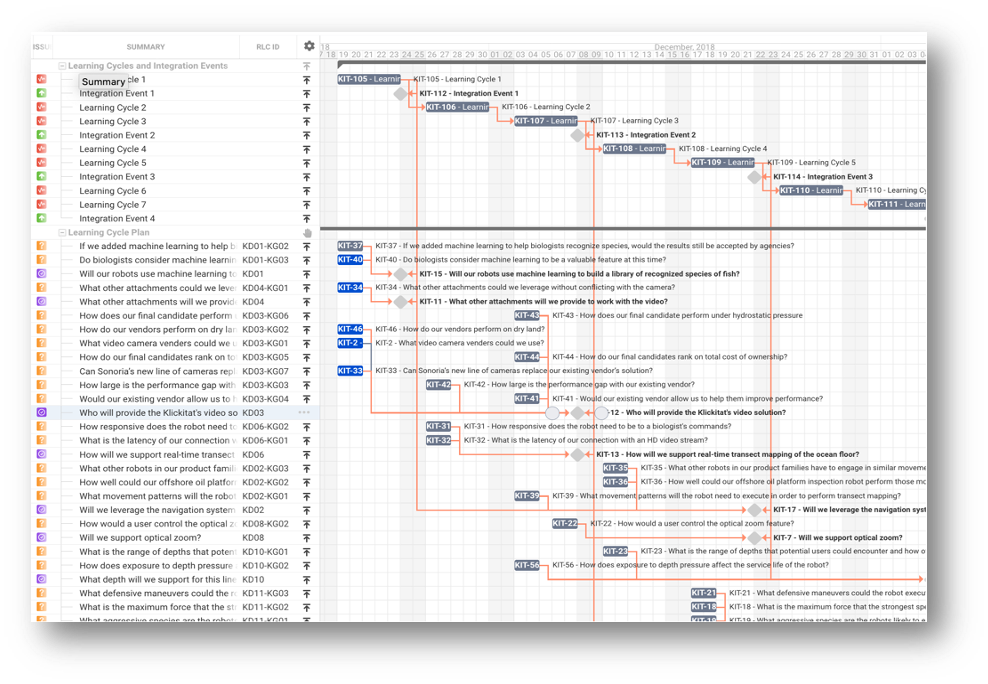
Task: Sort by the SUMMARY column header
Action: (146, 47)
